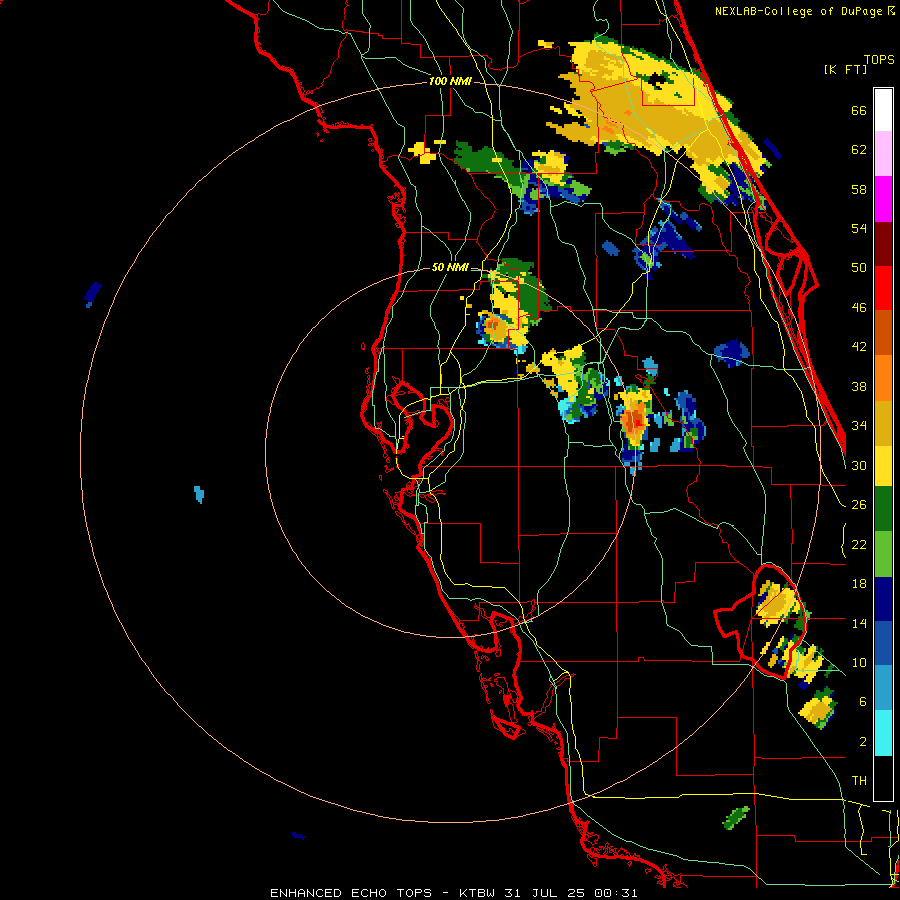The width and height of the screenshot is (900, 900).
Task: Click the black TH threshold swatch
Action: pyautogui.click(x=883, y=778)
